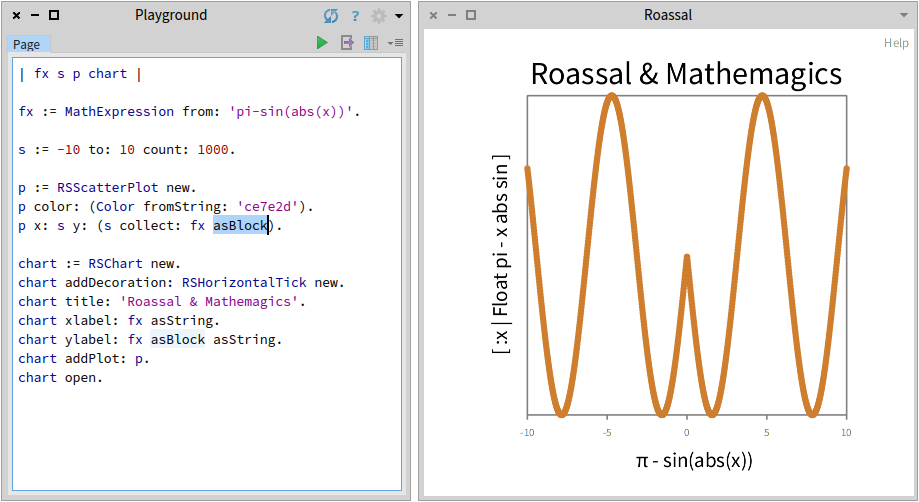
Task: Select the Page tab
Action: tap(28, 45)
